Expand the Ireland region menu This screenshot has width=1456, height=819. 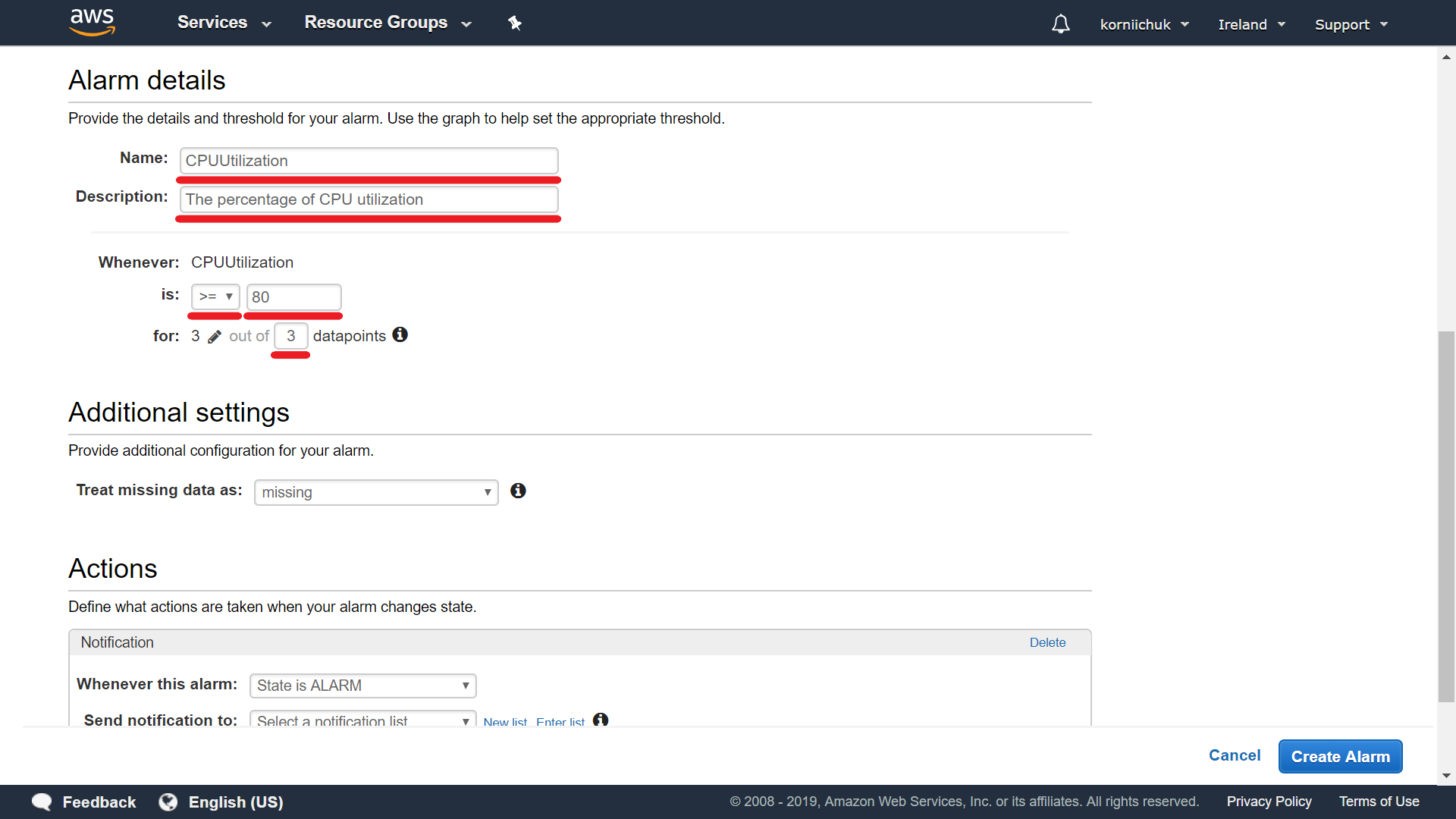[1251, 24]
